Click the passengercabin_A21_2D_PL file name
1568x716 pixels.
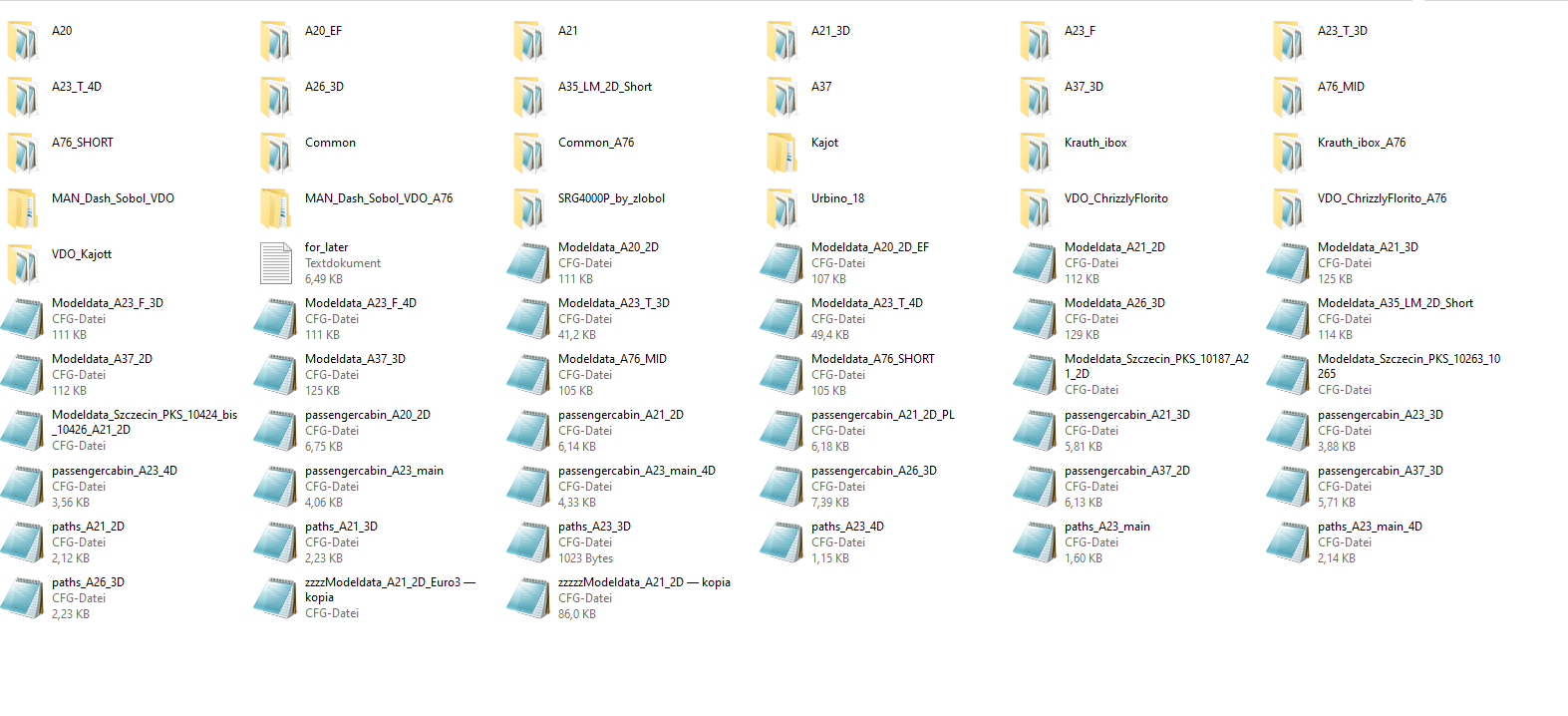[x=882, y=415]
